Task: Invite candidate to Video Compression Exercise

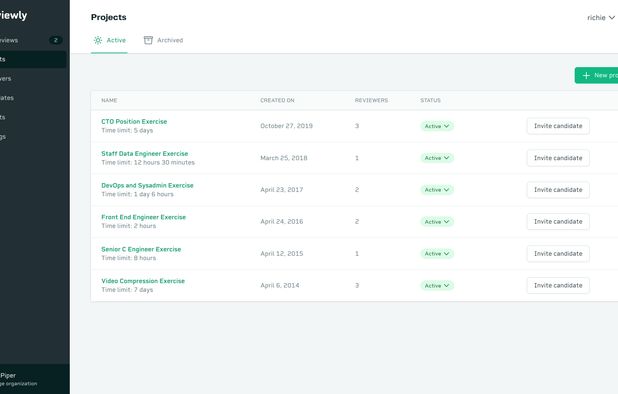Action: pos(558,286)
